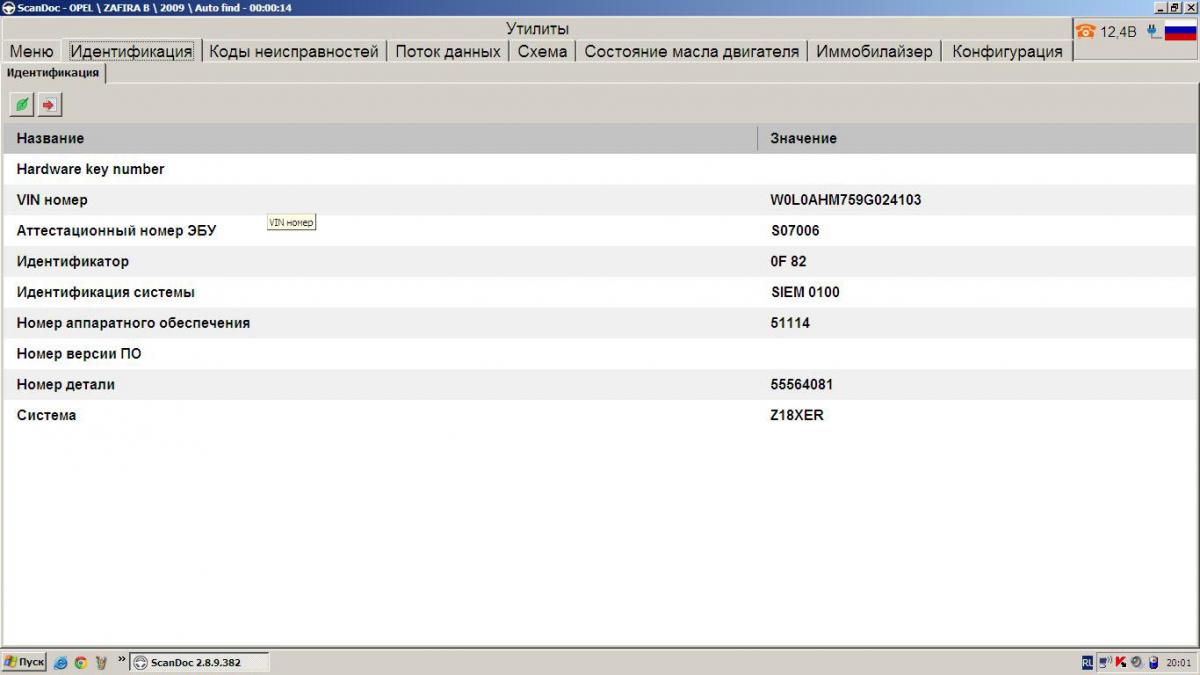Click the SIEM 0100 value
This screenshot has width=1200, height=675.
pos(805,293)
